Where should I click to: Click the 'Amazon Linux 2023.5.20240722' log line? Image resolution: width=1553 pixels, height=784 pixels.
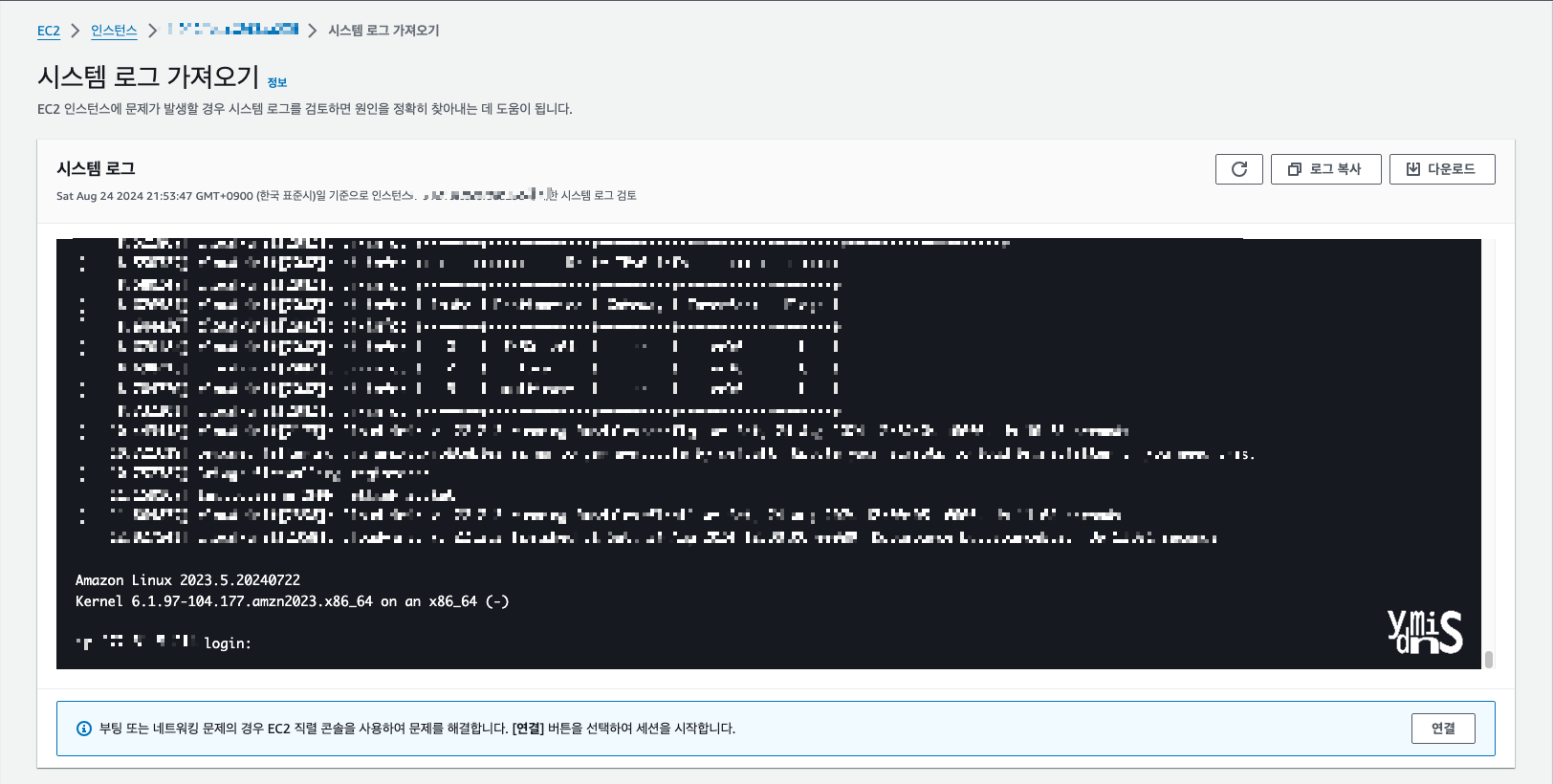pos(187,580)
